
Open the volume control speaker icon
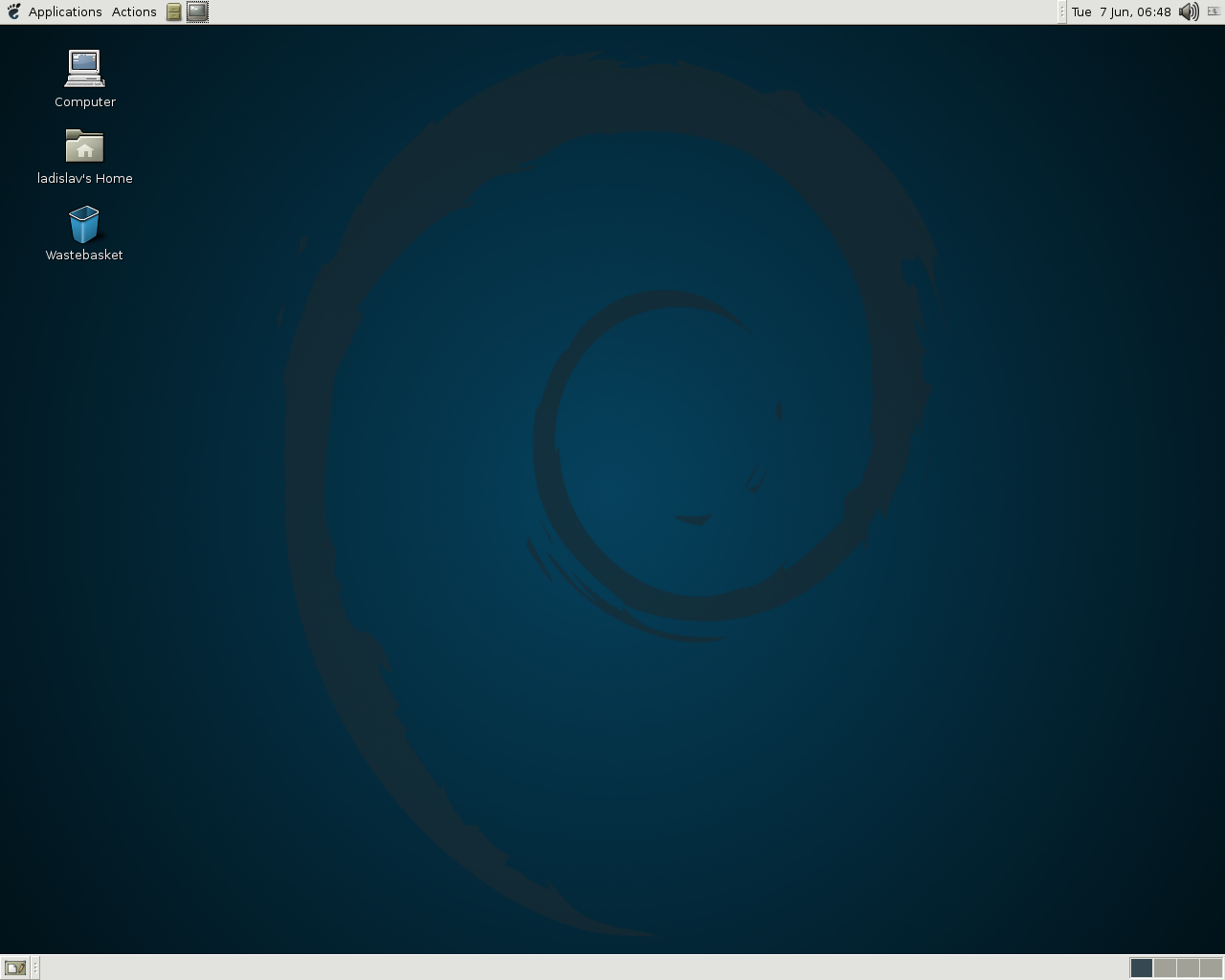(1189, 11)
